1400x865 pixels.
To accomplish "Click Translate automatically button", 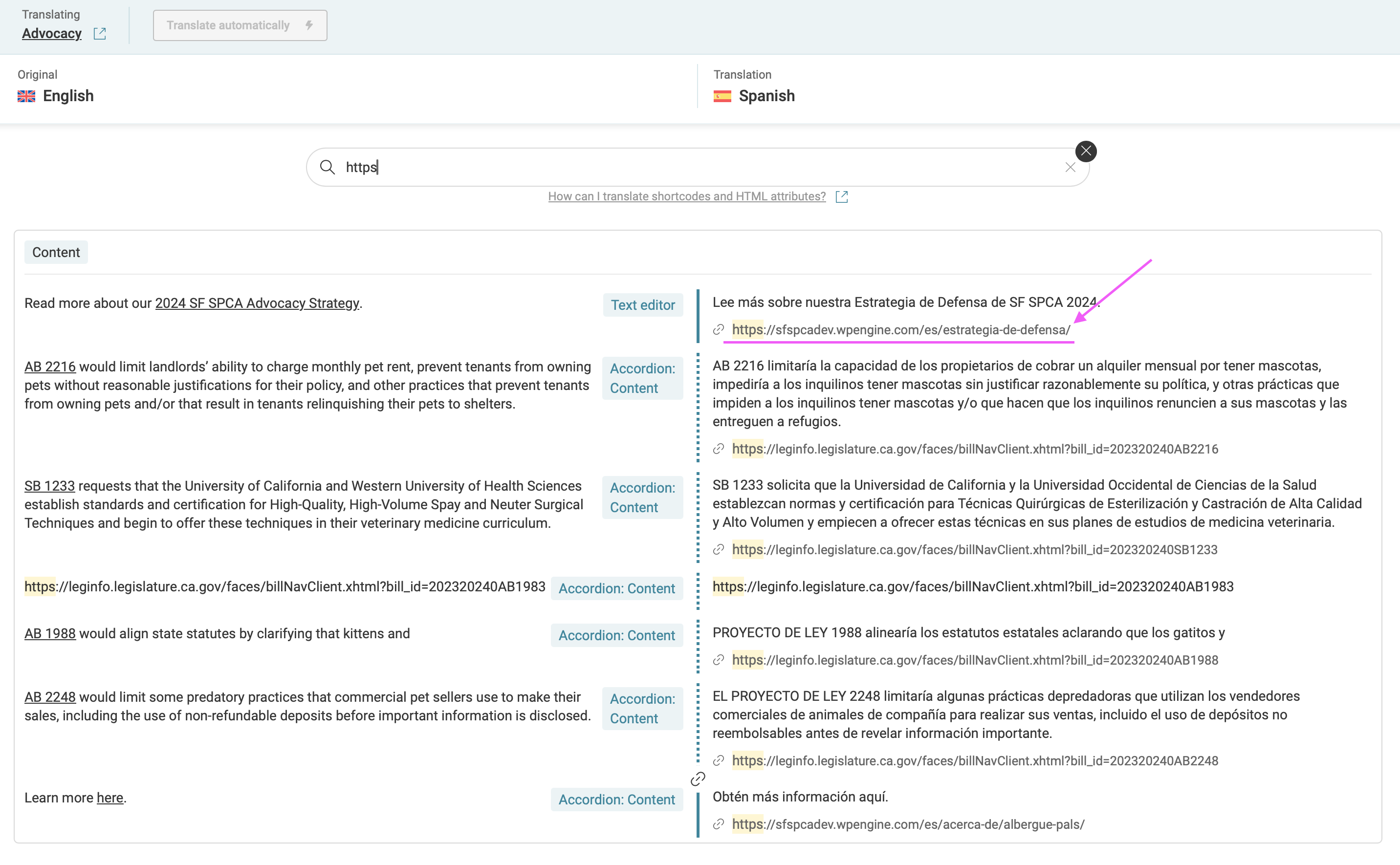I will pos(240,25).
